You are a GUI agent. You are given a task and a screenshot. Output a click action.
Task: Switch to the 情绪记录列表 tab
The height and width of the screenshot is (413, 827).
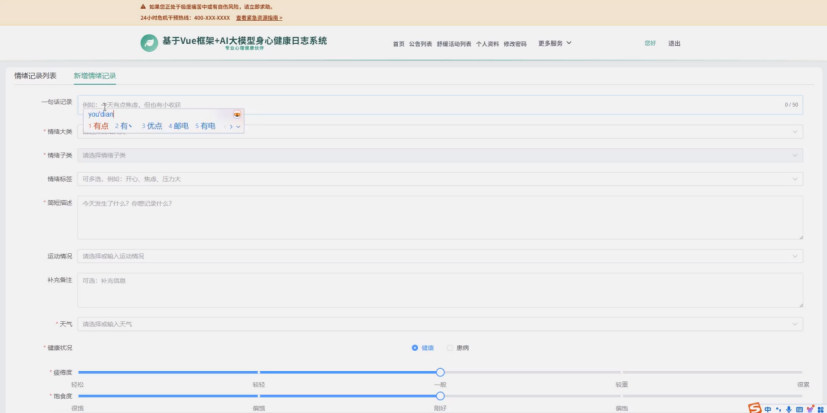click(x=35, y=75)
